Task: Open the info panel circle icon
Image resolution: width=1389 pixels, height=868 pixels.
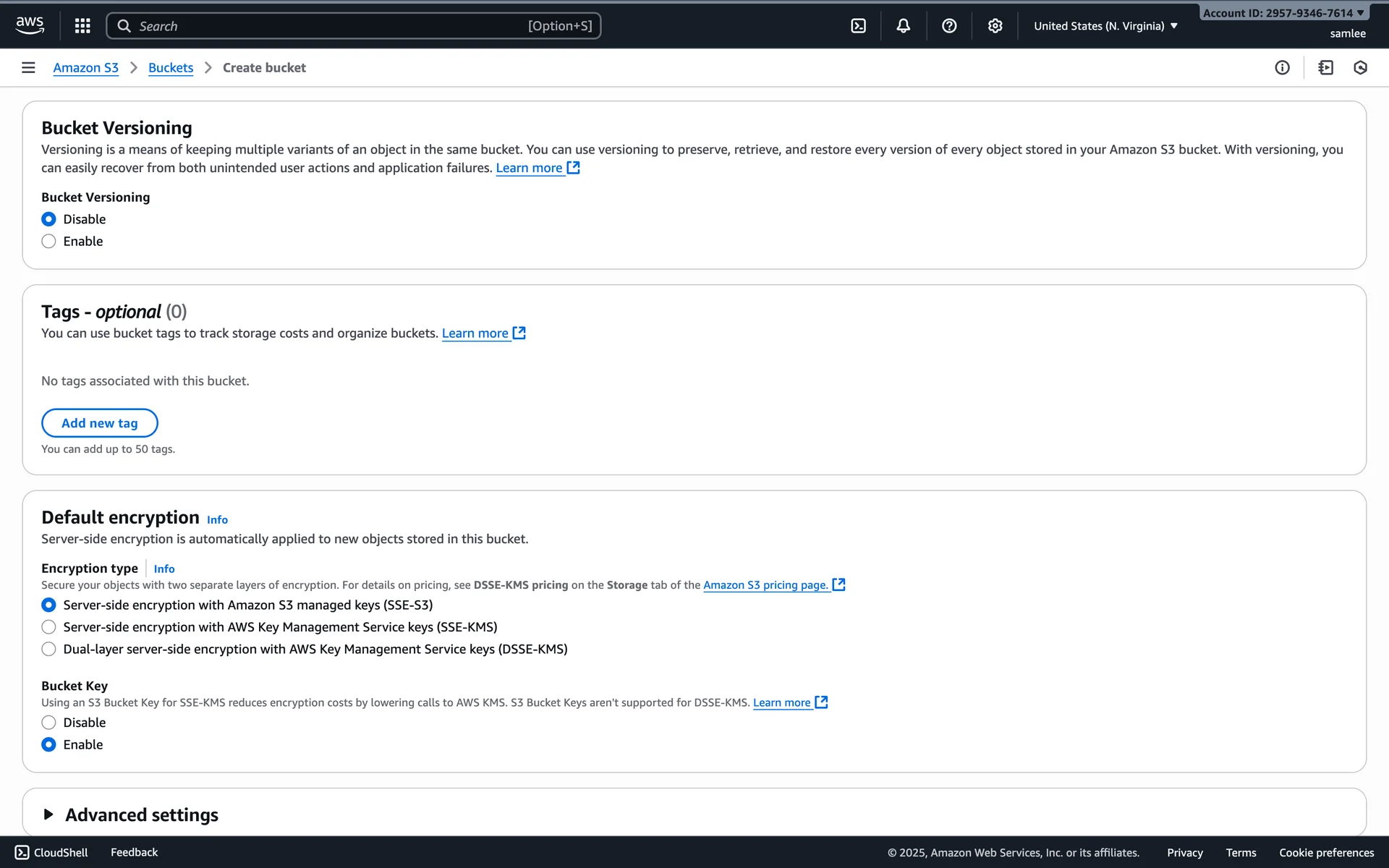Action: 1282,67
